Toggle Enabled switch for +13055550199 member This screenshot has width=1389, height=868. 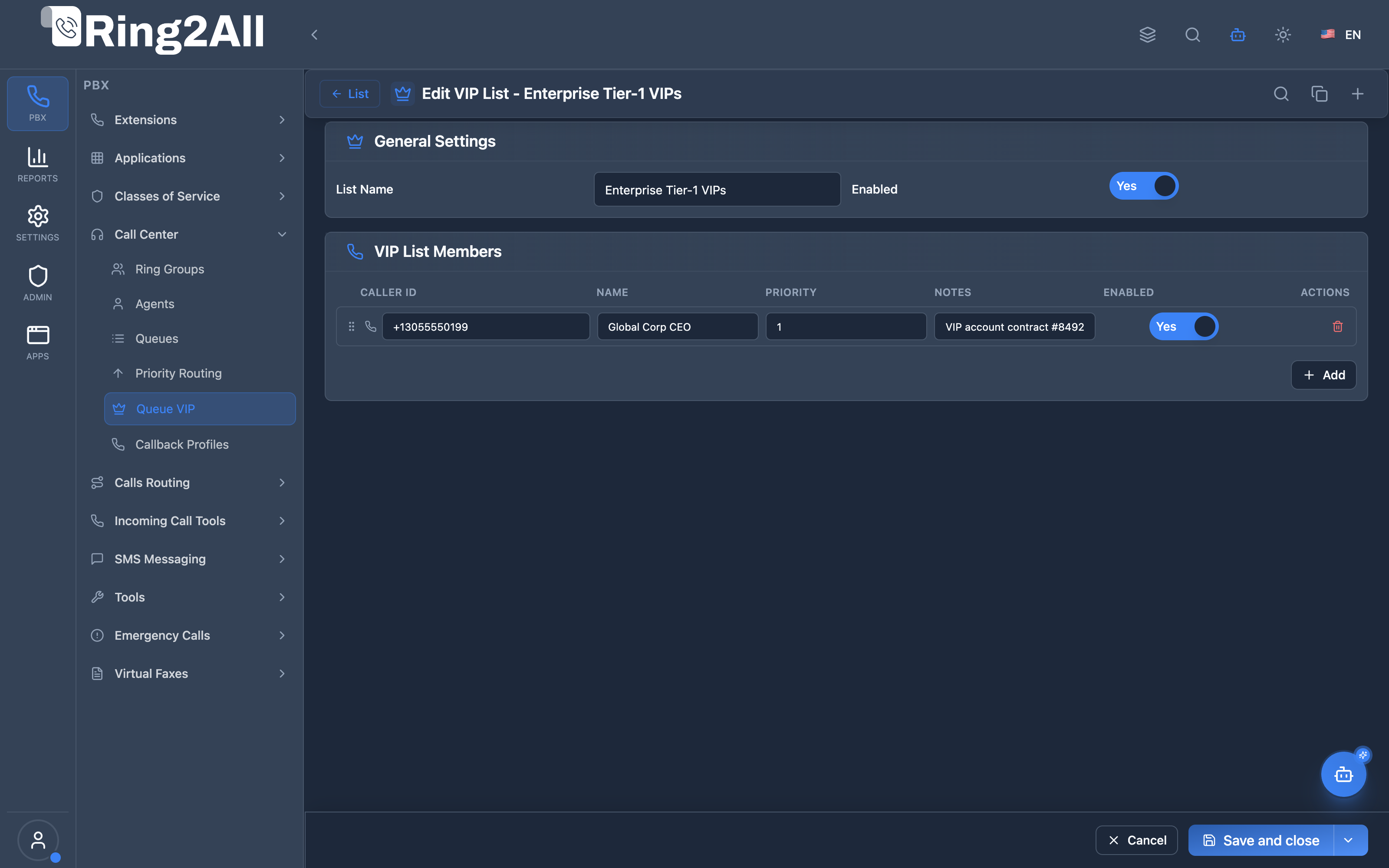click(1184, 327)
